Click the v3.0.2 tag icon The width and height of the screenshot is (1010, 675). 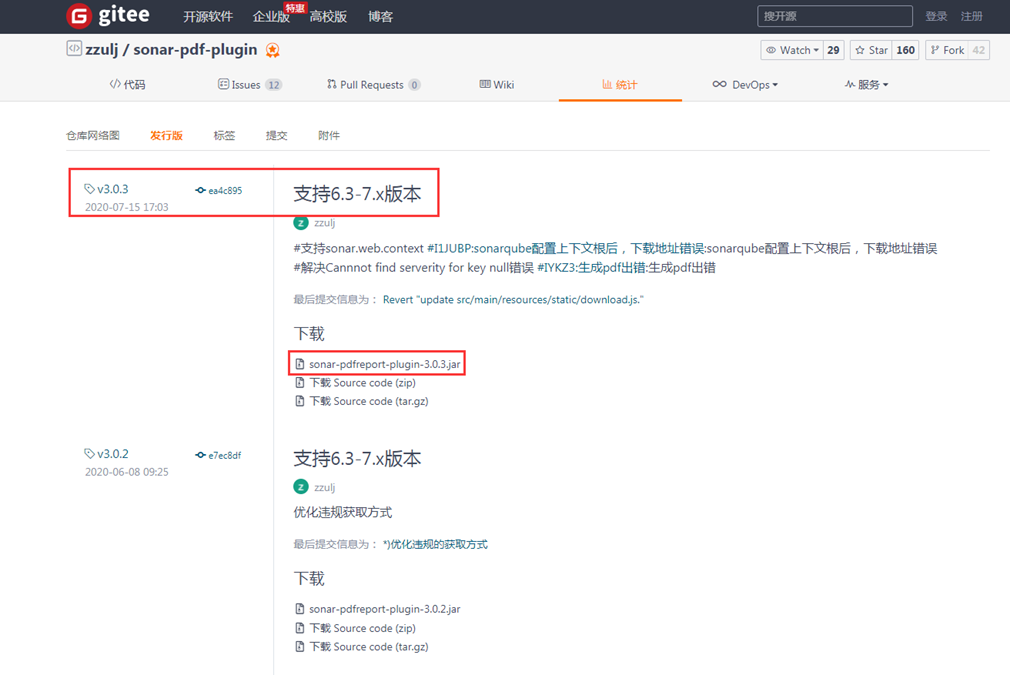[x=89, y=454]
